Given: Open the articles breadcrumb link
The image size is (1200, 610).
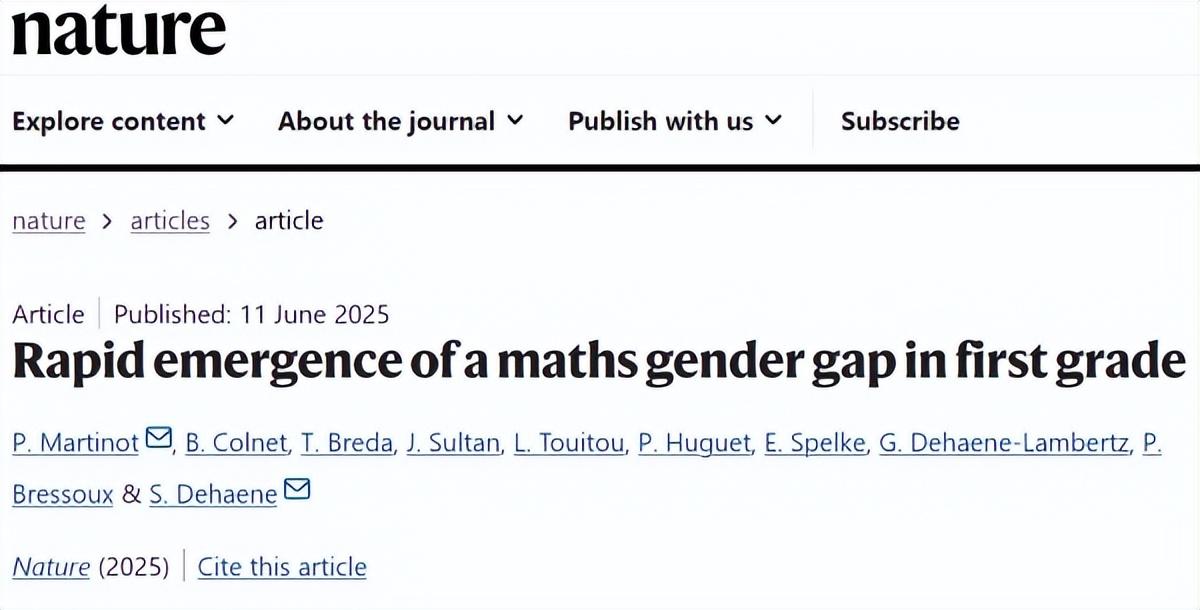Looking at the screenshot, I should 170,221.
